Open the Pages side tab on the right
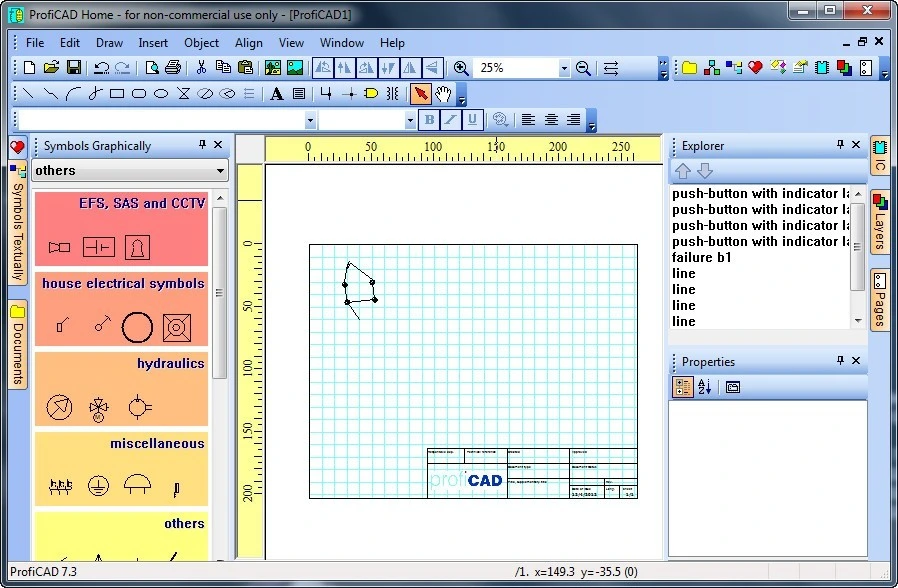 coord(880,299)
